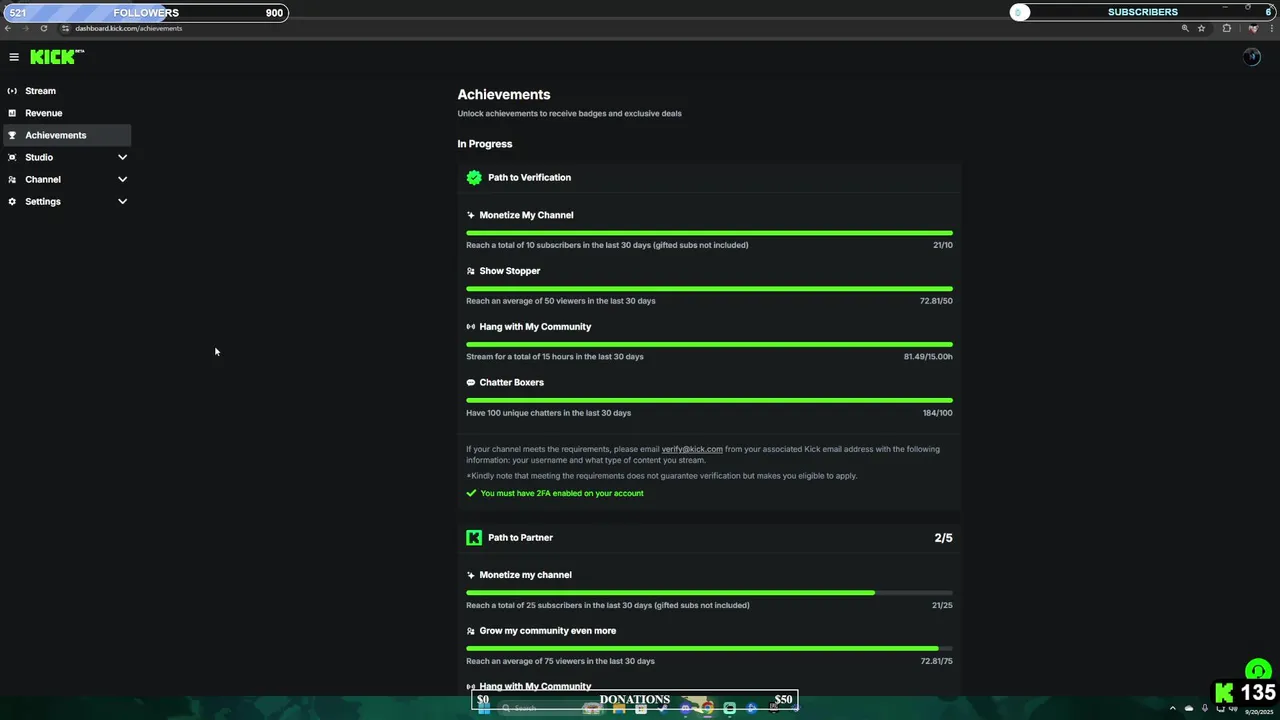Click the Stream broadcast icon in sidebar
The height and width of the screenshot is (720, 1280).
(12, 91)
